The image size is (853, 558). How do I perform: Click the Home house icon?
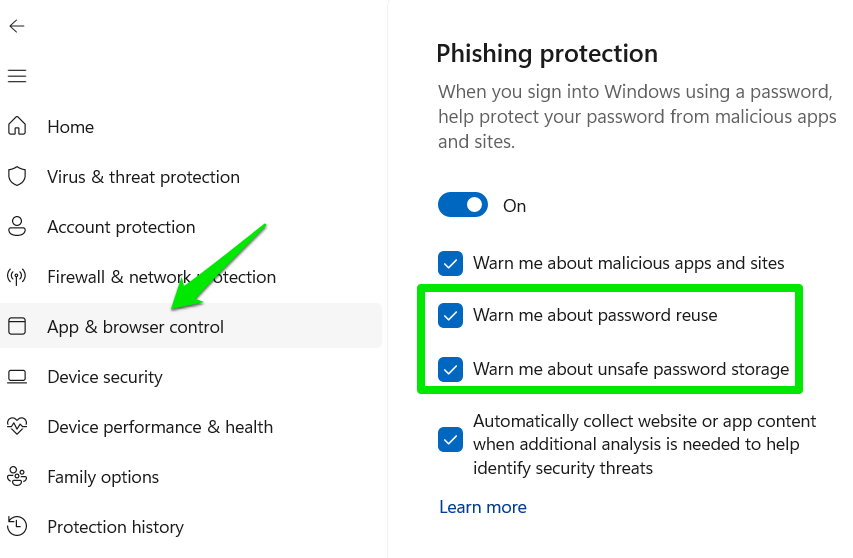click(17, 127)
